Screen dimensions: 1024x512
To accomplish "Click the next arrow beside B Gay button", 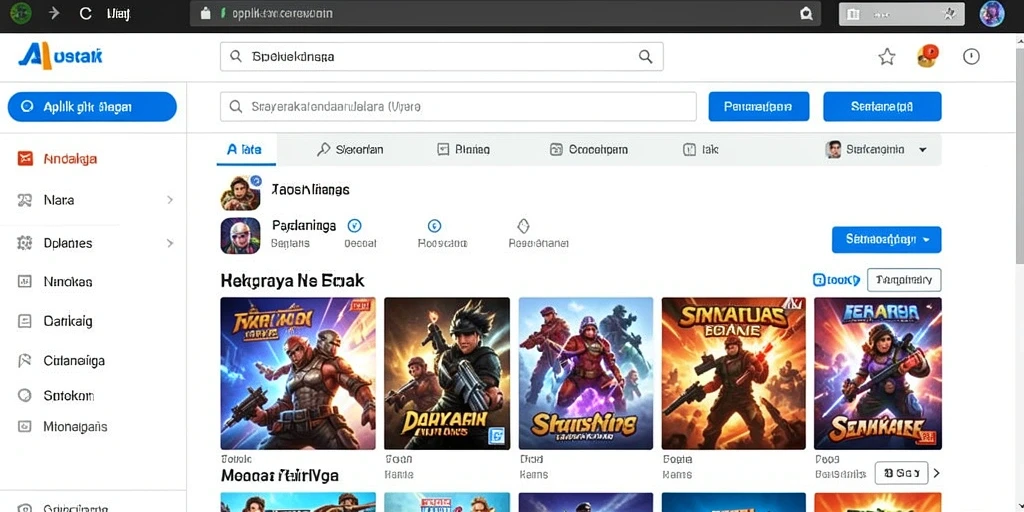I will pos(936,473).
